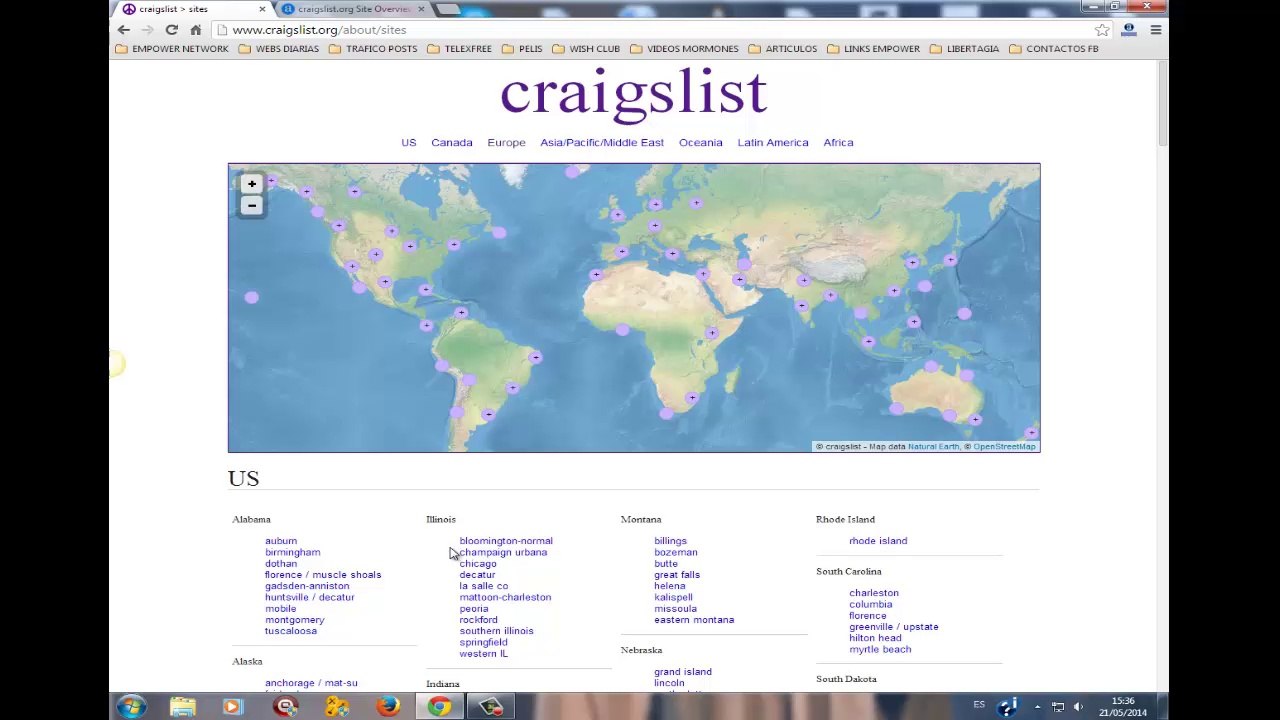Click the volume icon in system tray
The image size is (1280, 720).
click(x=1078, y=707)
